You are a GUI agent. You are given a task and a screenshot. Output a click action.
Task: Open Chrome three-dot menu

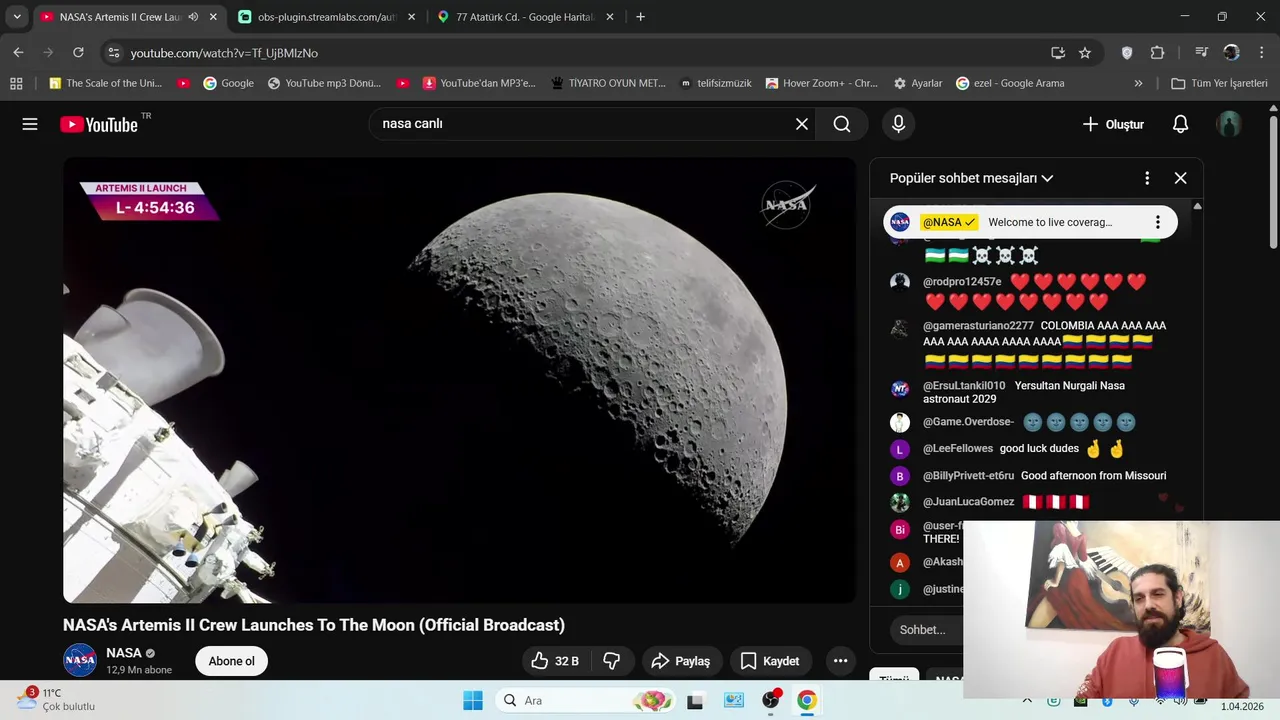(1260, 53)
